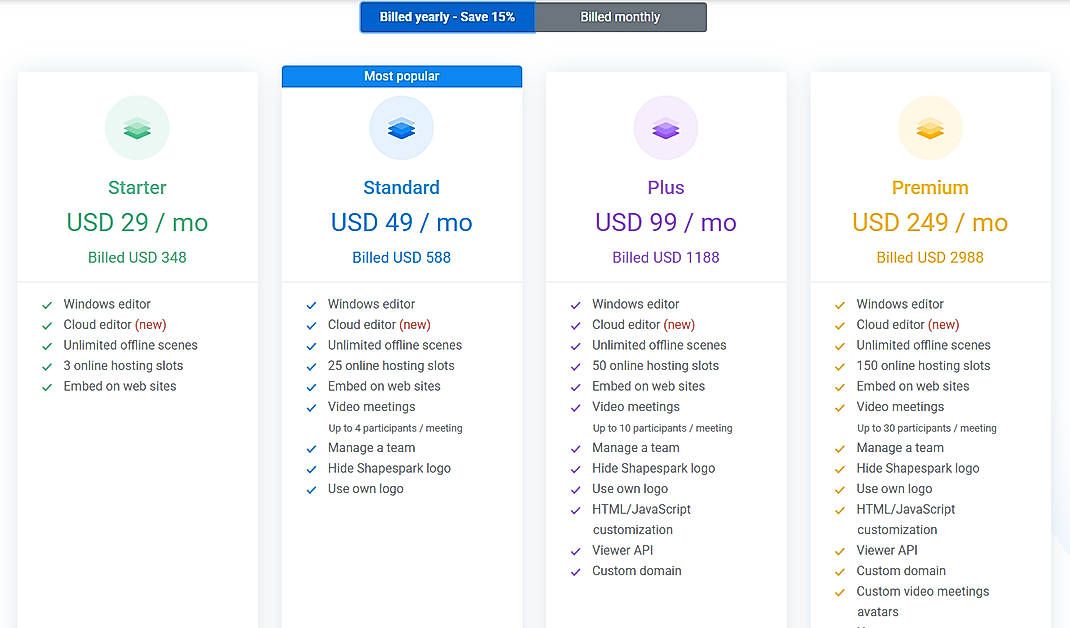Click 3 online hosting slots feature
The image size is (1070, 628).
tap(124, 366)
